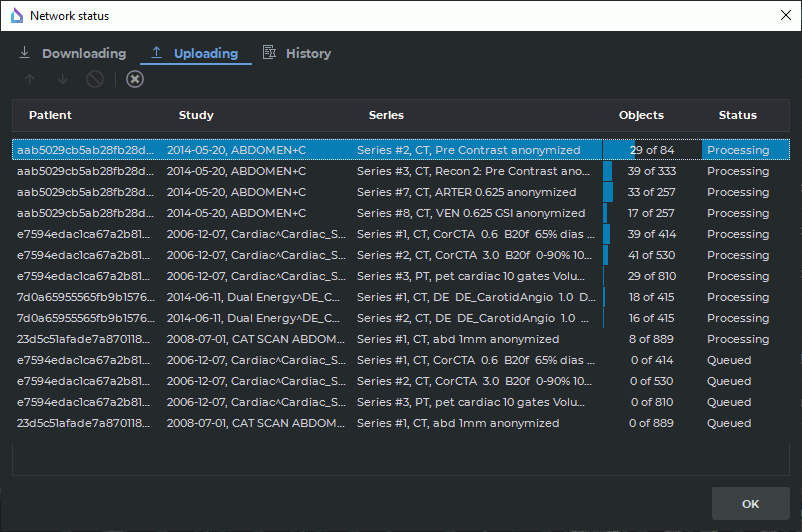This screenshot has height=532, width=802.
Task: Click the cancel selected upload icon
Action: [x=95, y=79]
